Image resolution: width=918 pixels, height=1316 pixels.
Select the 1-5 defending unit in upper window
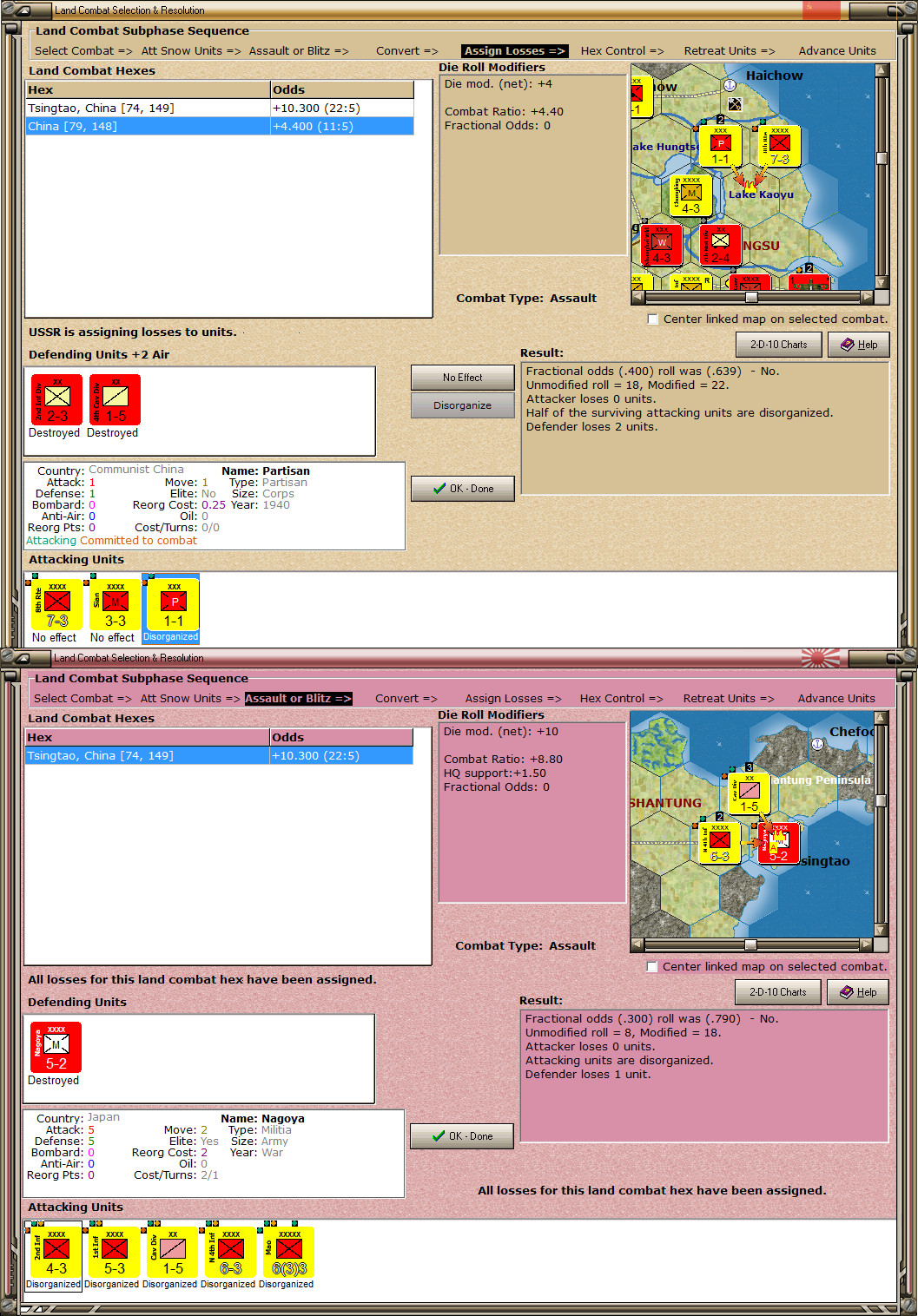[115, 399]
